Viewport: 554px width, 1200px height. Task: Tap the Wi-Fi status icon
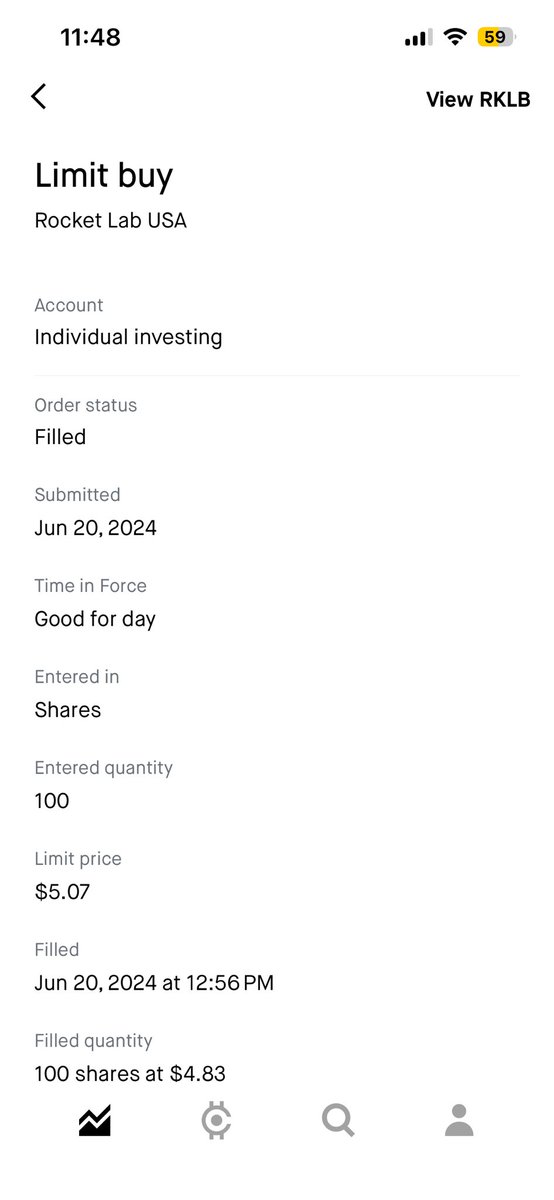(x=456, y=37)
